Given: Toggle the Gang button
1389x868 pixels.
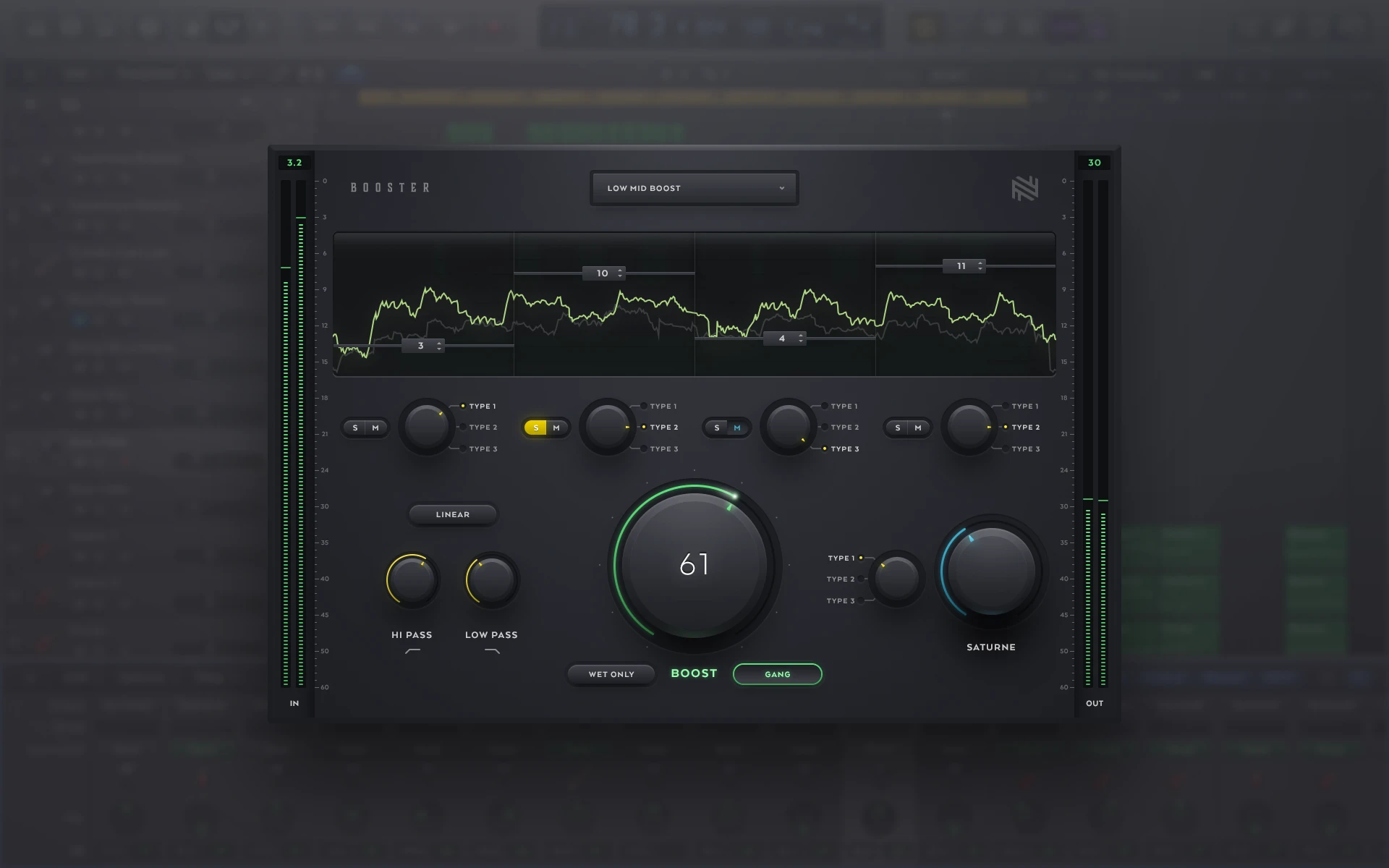Looking at the screenshot, I should click(777, 674).
